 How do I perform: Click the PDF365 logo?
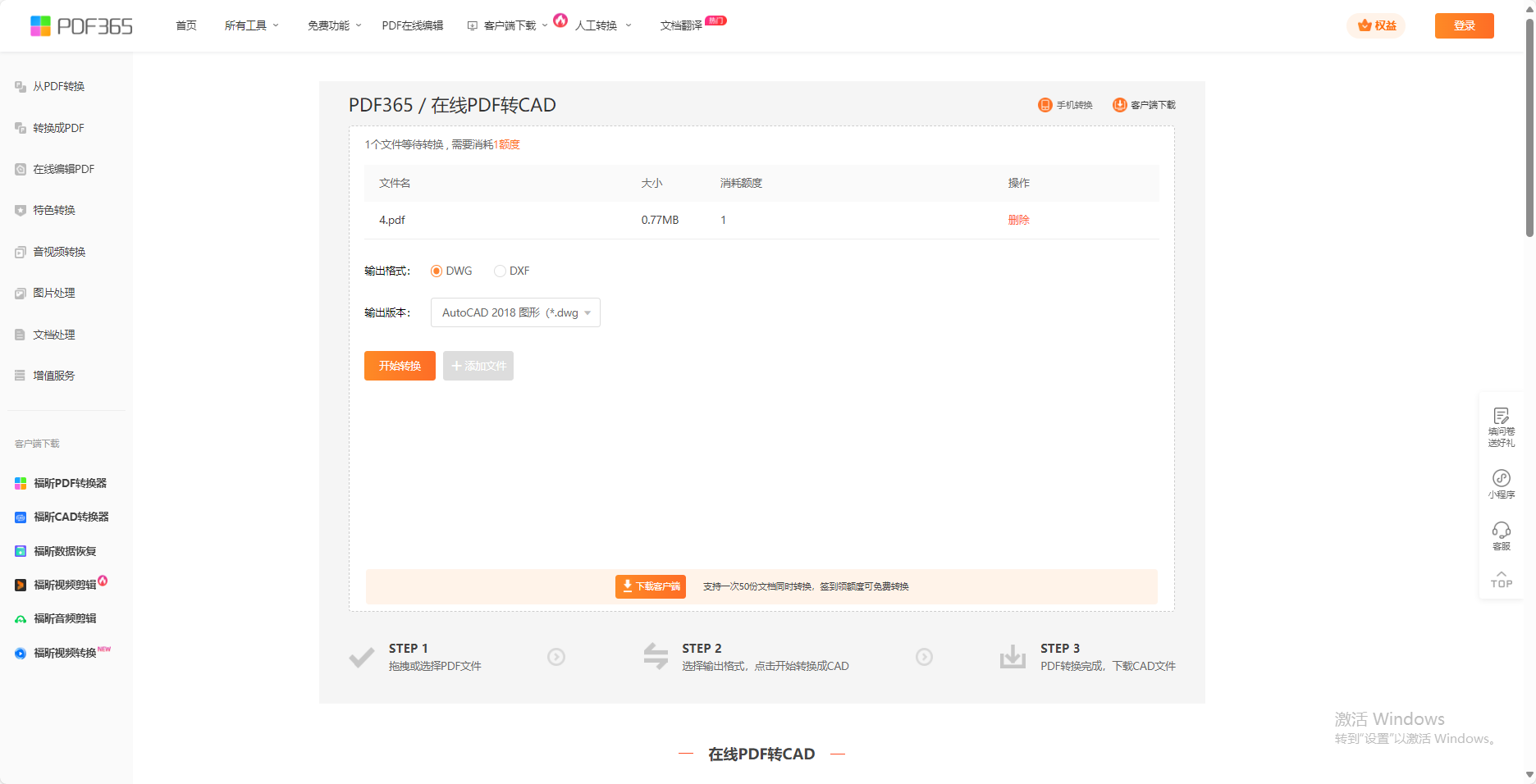click(x=81, y=26)
